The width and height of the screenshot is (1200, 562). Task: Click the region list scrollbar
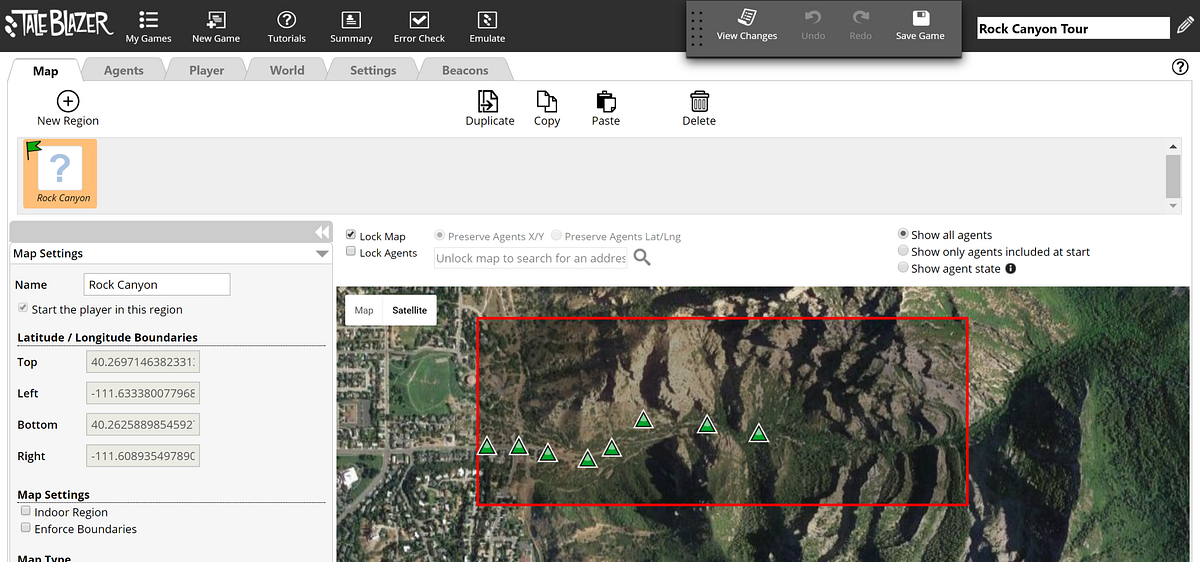(1174, 177)
